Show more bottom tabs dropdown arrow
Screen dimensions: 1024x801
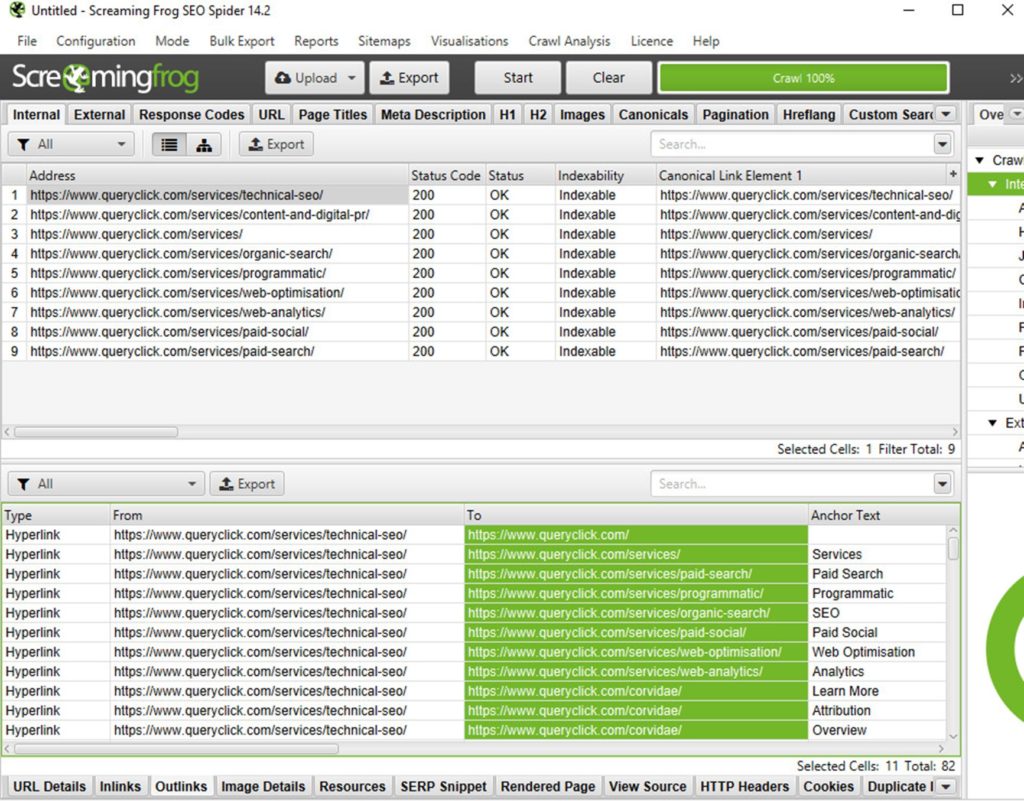click(x=946, y=787)
